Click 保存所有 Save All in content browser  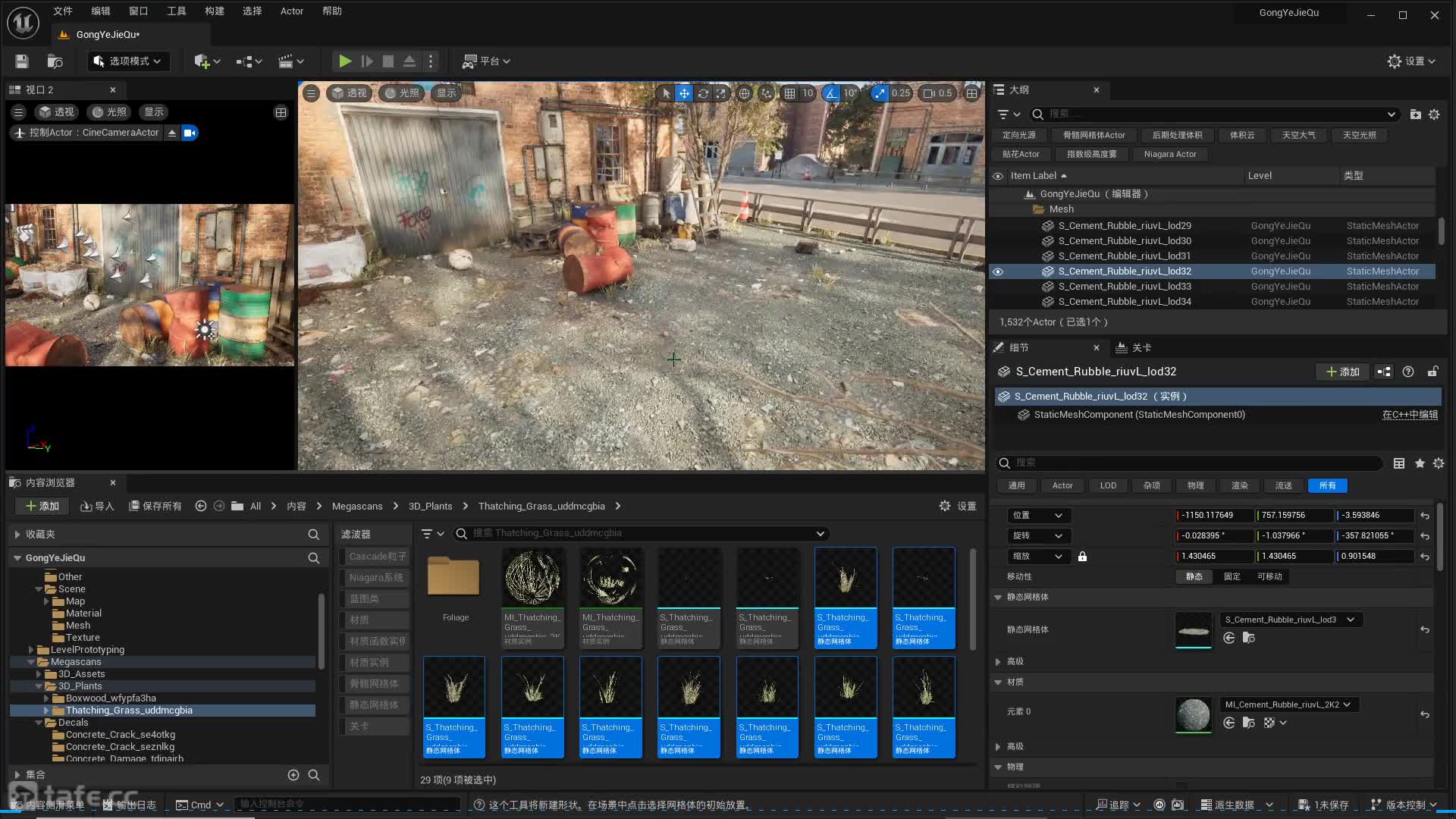(x=155, y=507)
